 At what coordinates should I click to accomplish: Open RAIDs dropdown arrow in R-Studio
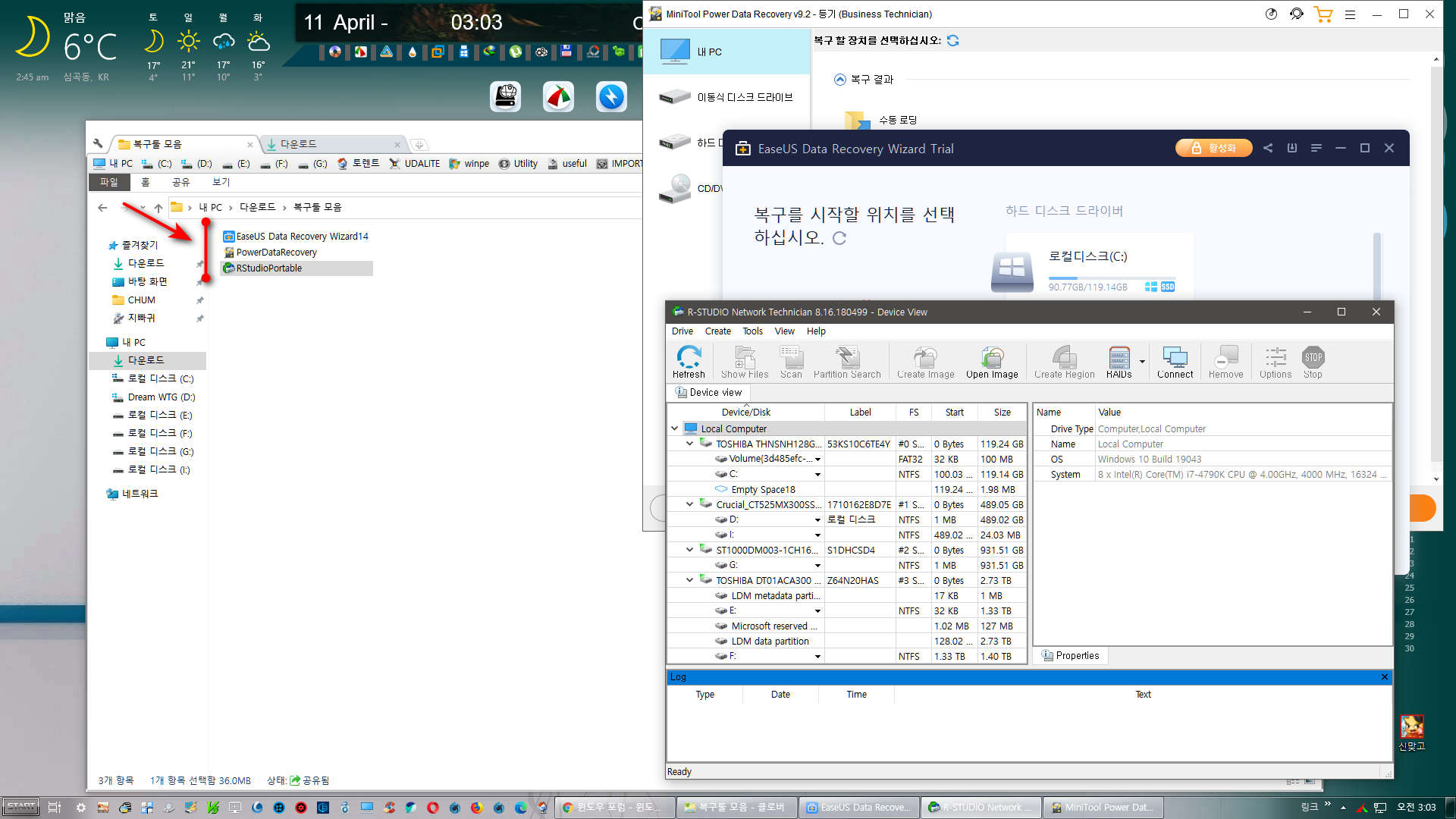1142,362
